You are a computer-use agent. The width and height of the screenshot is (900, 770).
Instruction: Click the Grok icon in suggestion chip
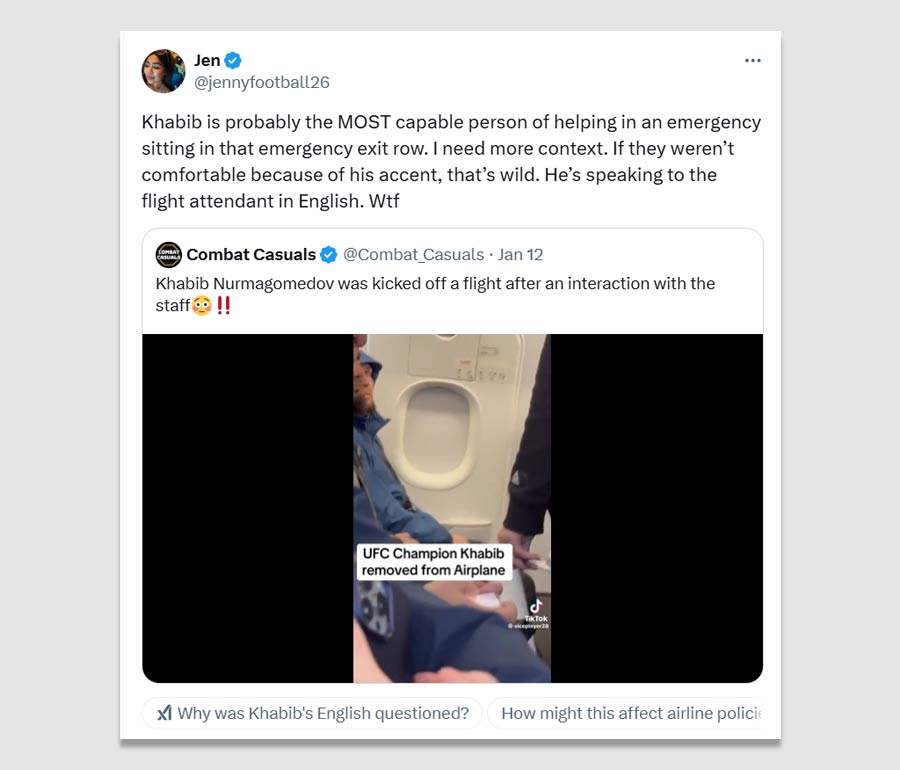[x=165, y=713]
